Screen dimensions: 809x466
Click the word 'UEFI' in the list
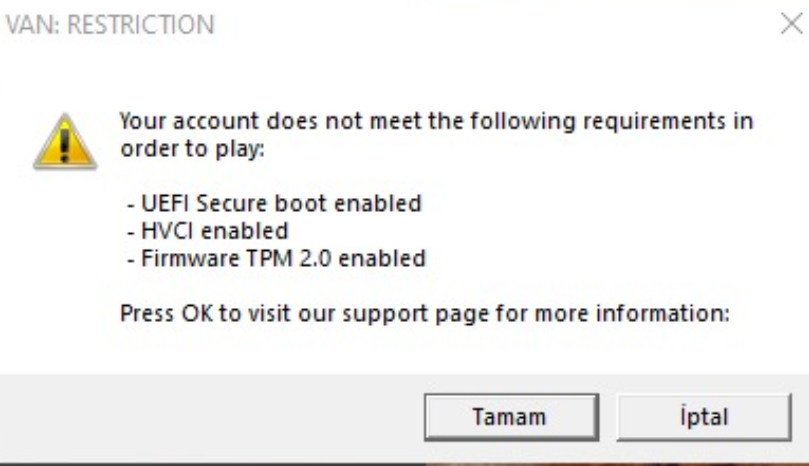(156, 203)
